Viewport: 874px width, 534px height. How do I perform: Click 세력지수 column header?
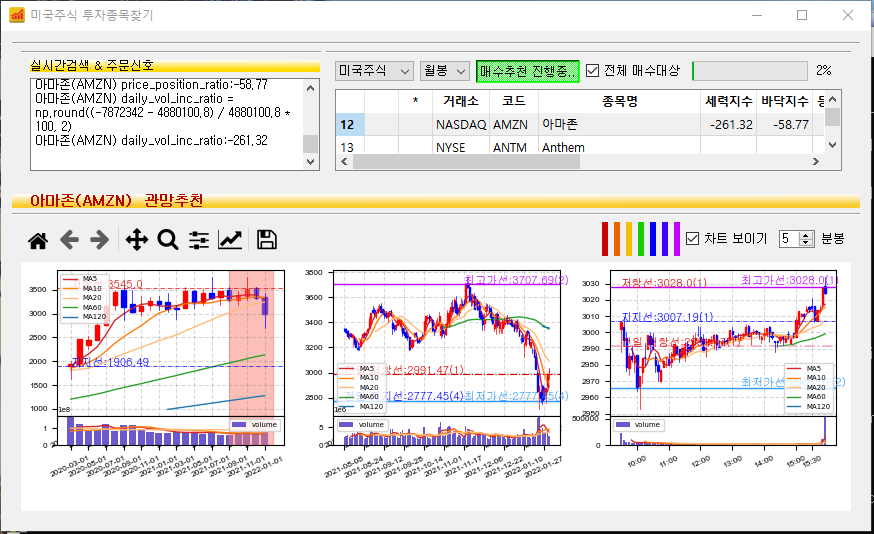pyautogui.click(x=729, y=101)
